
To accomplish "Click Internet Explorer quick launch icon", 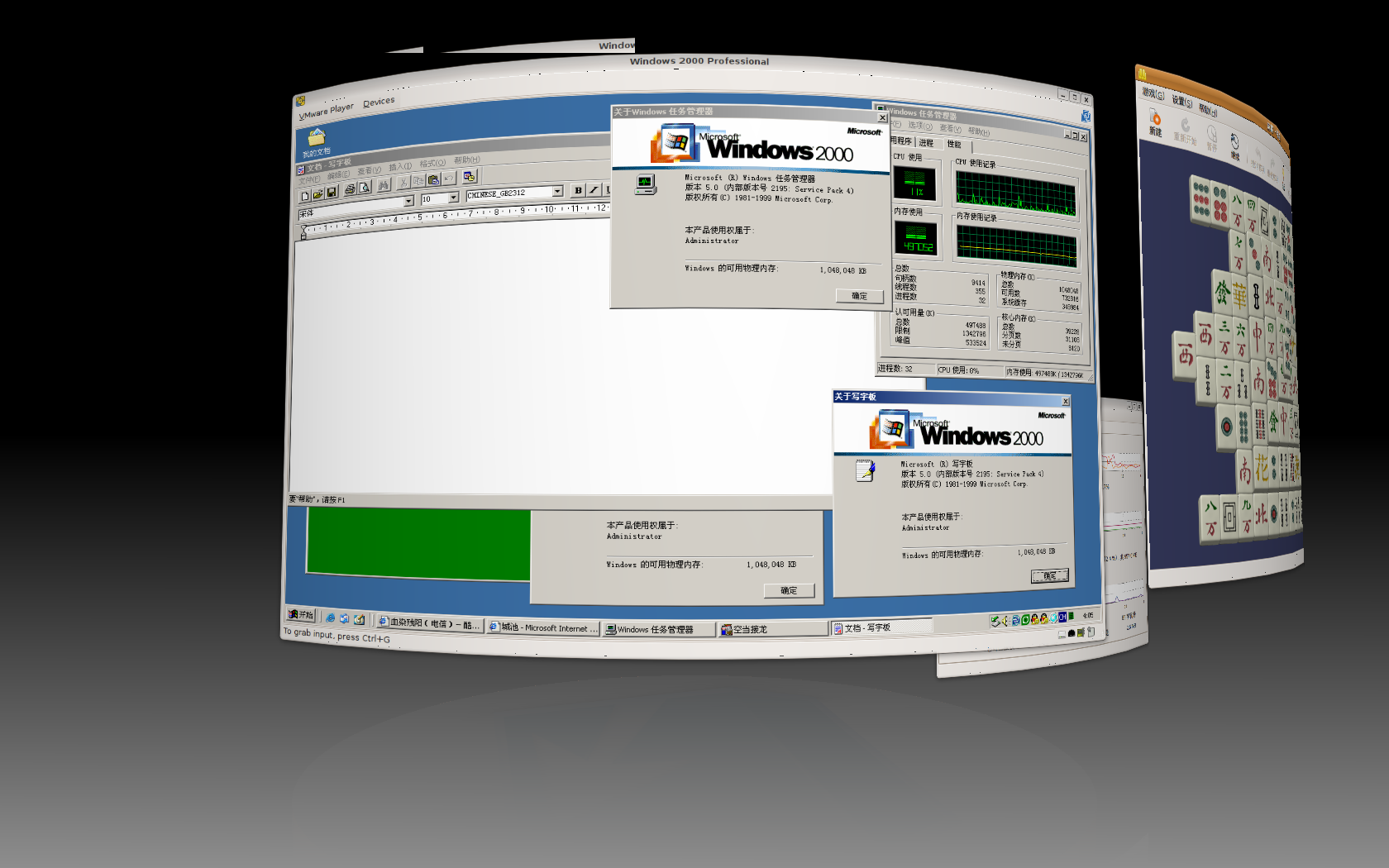I will (331, 618).
